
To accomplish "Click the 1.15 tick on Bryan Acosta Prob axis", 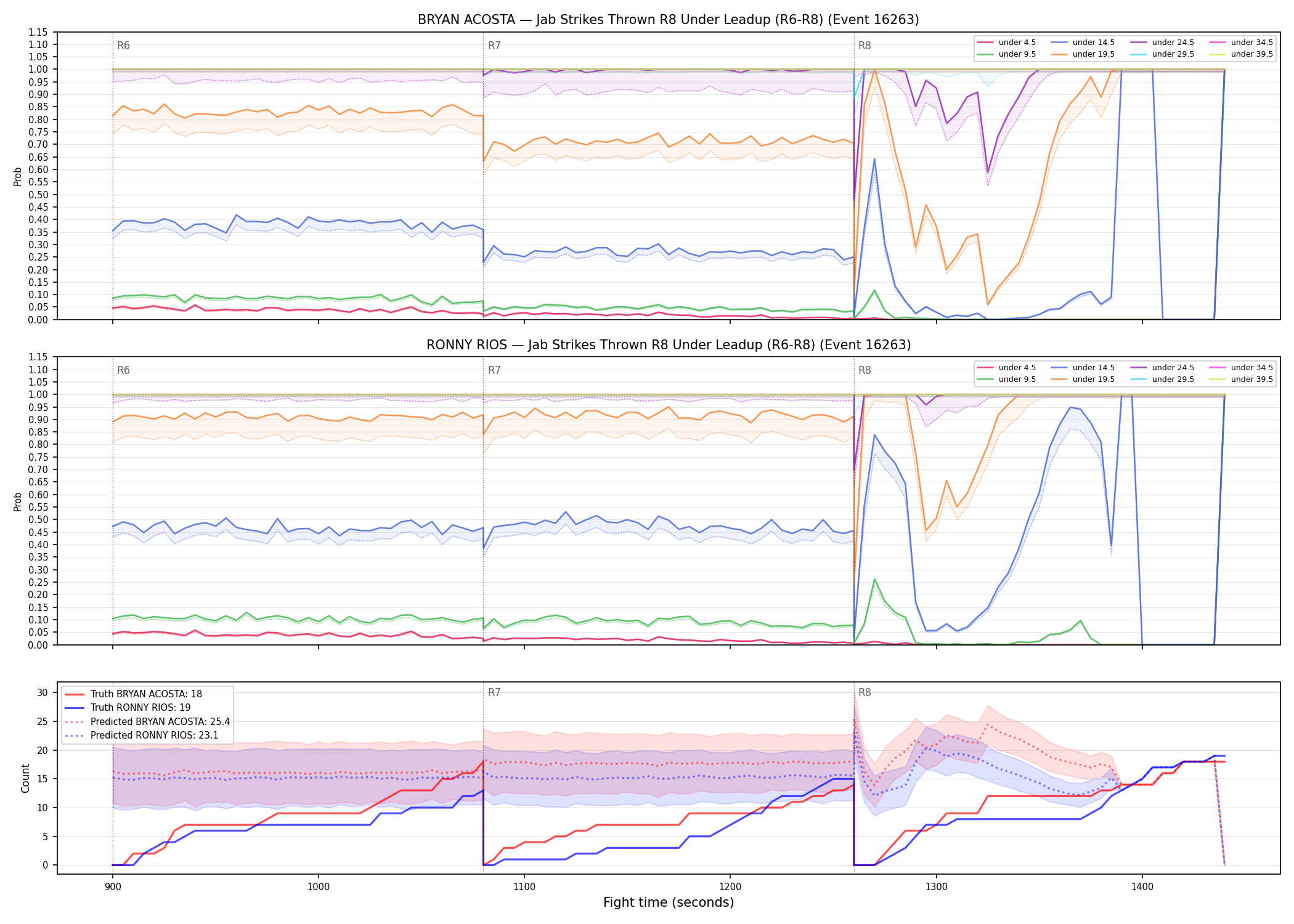I will pyautogui.click(x=38, y=32).
